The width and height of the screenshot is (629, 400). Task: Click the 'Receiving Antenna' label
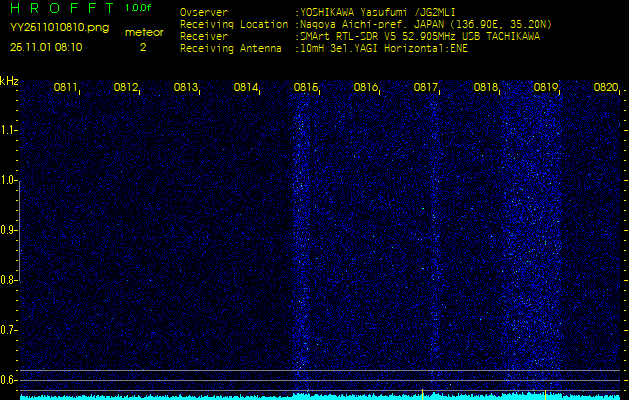pyautogui.click(x=231, y=49)
